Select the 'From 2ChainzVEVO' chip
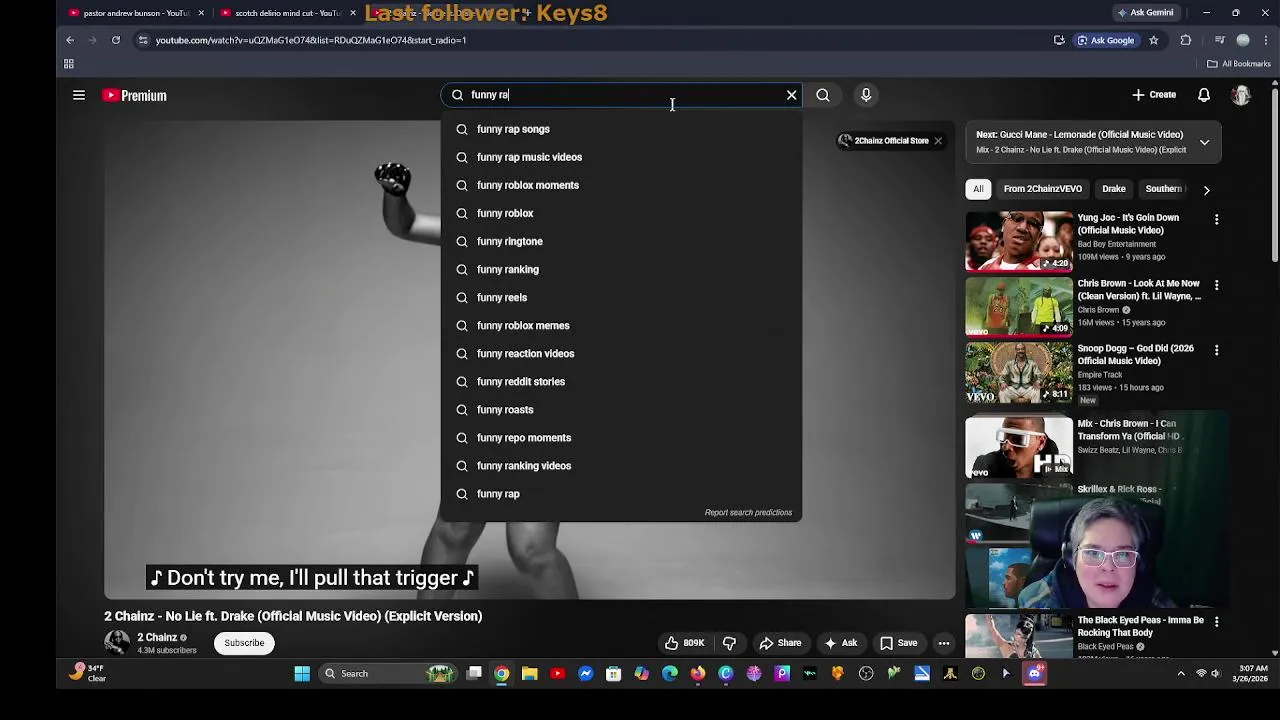Viewport: 1280px width, 720px height. point(1043,189)
